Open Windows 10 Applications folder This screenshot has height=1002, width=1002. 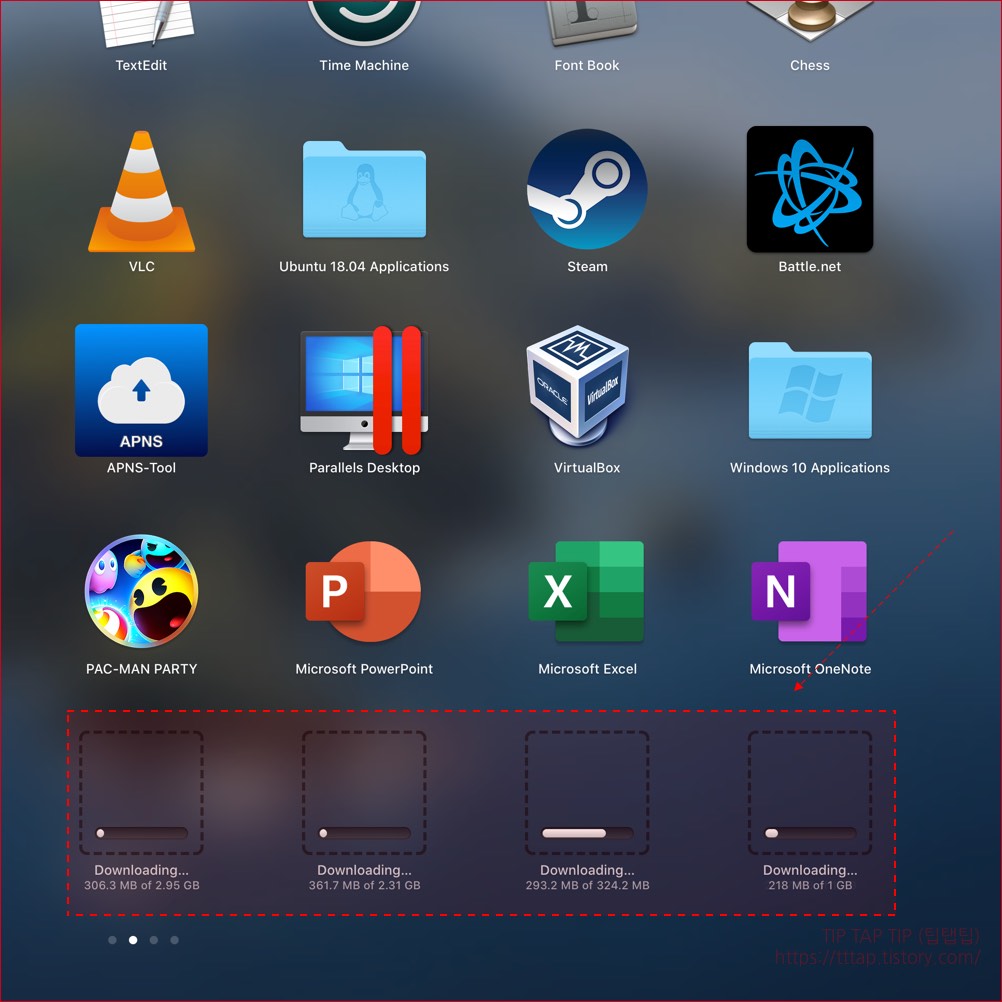coord(810,390)
